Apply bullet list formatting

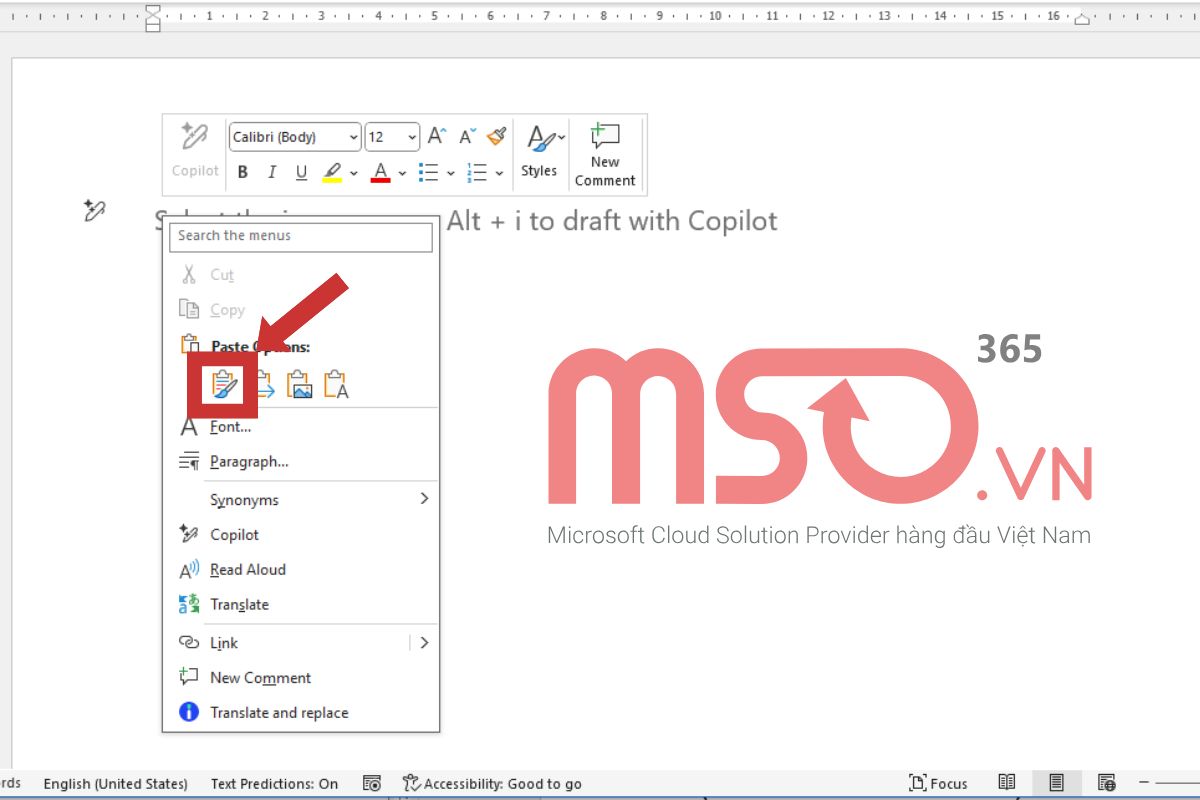(429, 173)
